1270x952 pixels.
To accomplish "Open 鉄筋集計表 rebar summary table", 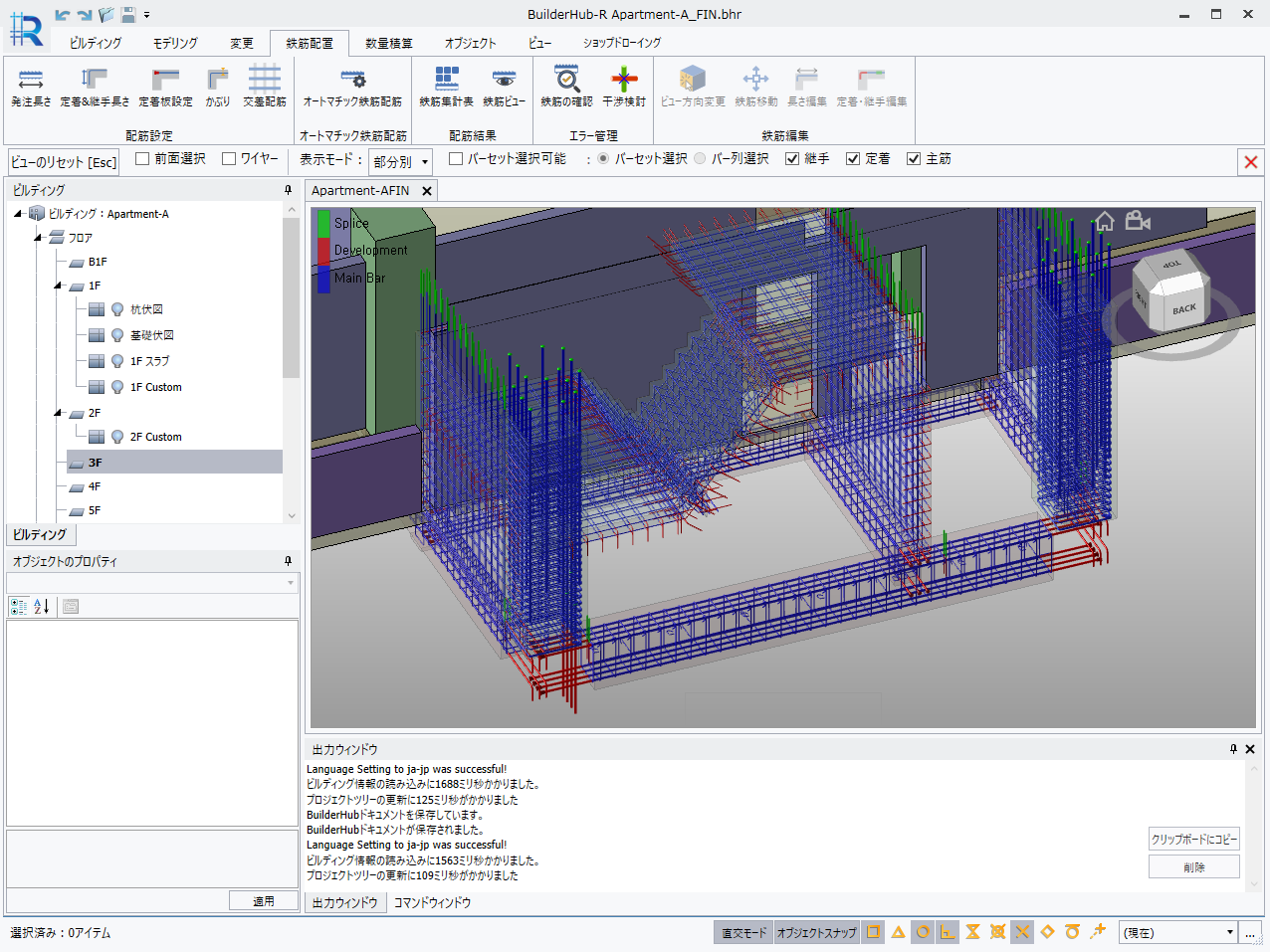I will (447, 87).
